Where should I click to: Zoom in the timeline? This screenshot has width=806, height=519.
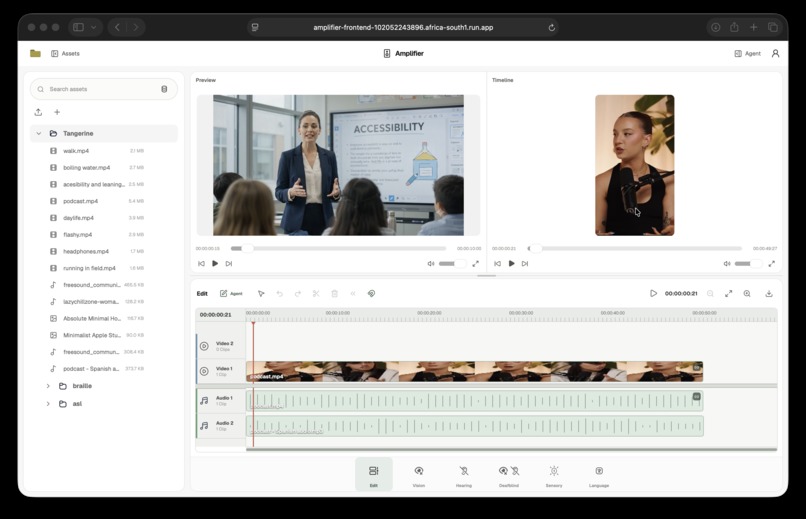747,293
